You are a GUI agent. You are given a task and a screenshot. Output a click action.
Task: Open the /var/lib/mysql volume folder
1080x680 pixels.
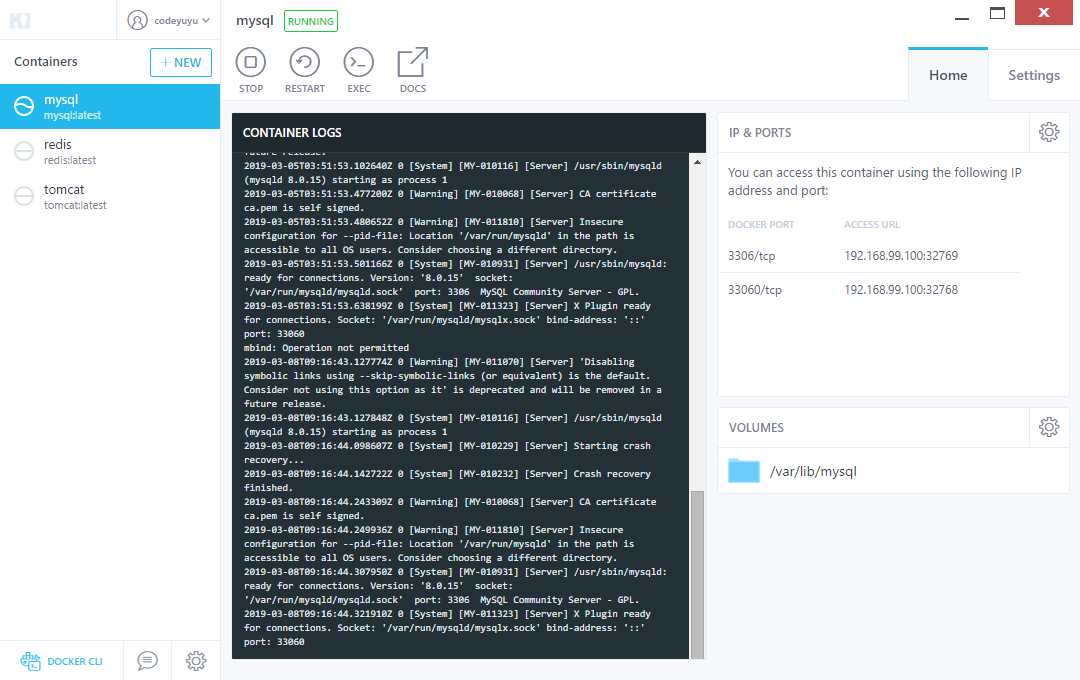[x=744, y=471]
